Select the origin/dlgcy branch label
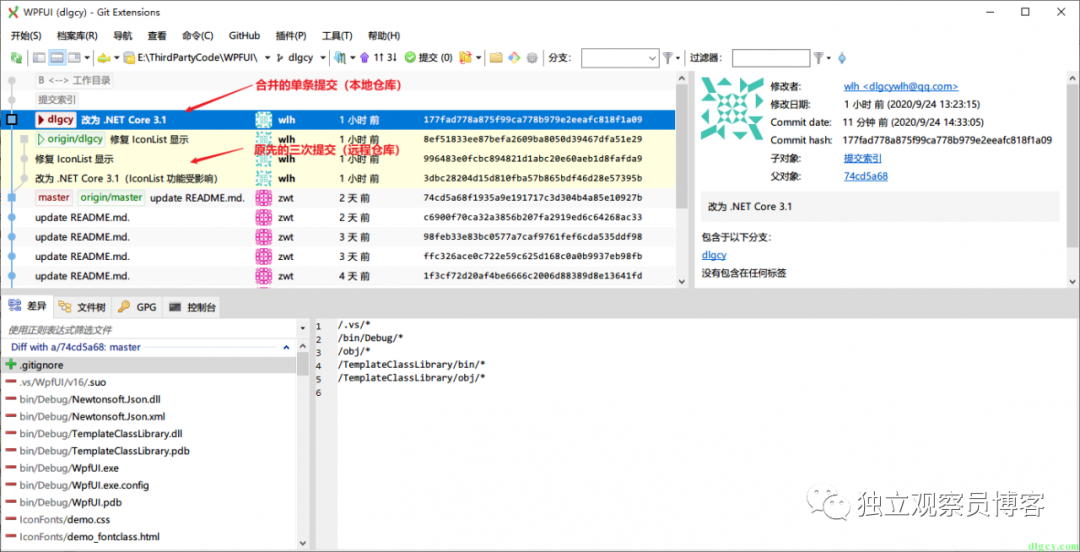The image size is (1080, 552). pos(70,139)
